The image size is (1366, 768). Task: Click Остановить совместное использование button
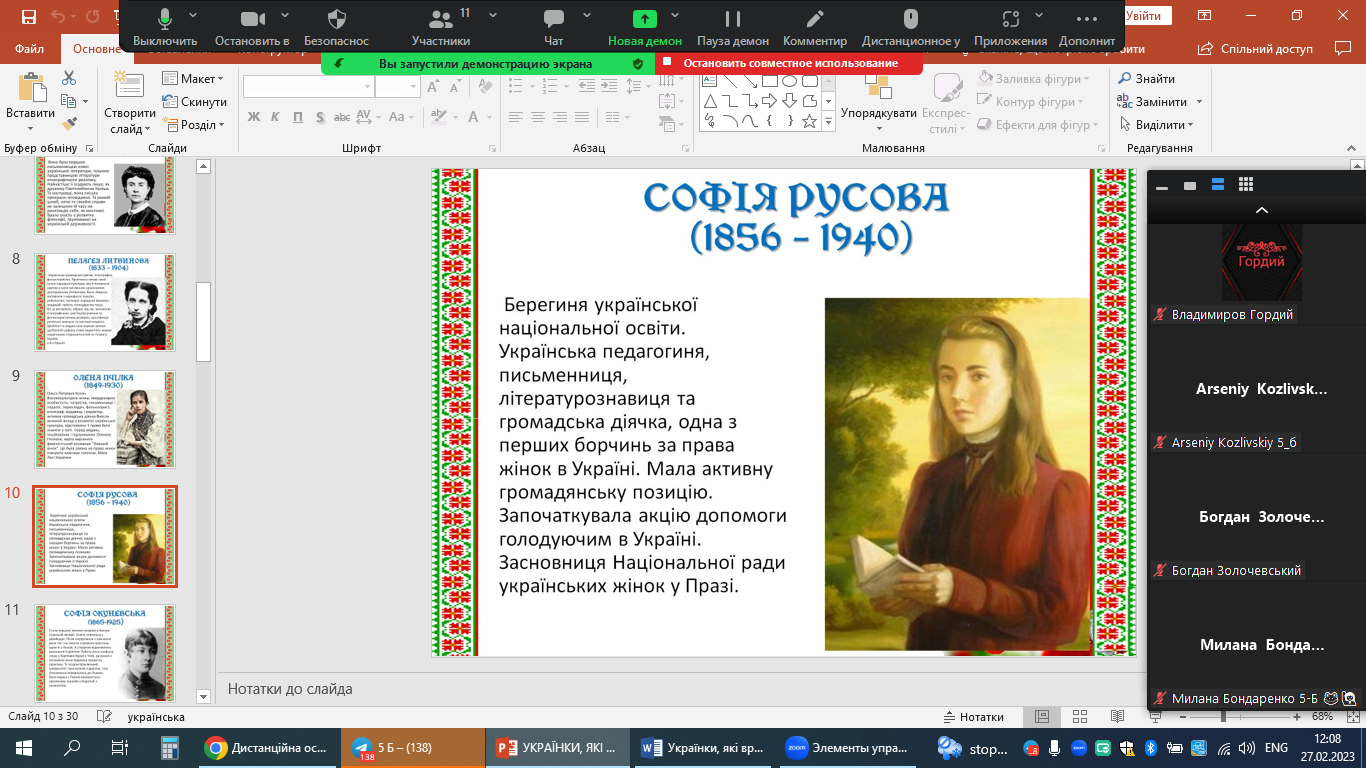(x=791, y=63)
